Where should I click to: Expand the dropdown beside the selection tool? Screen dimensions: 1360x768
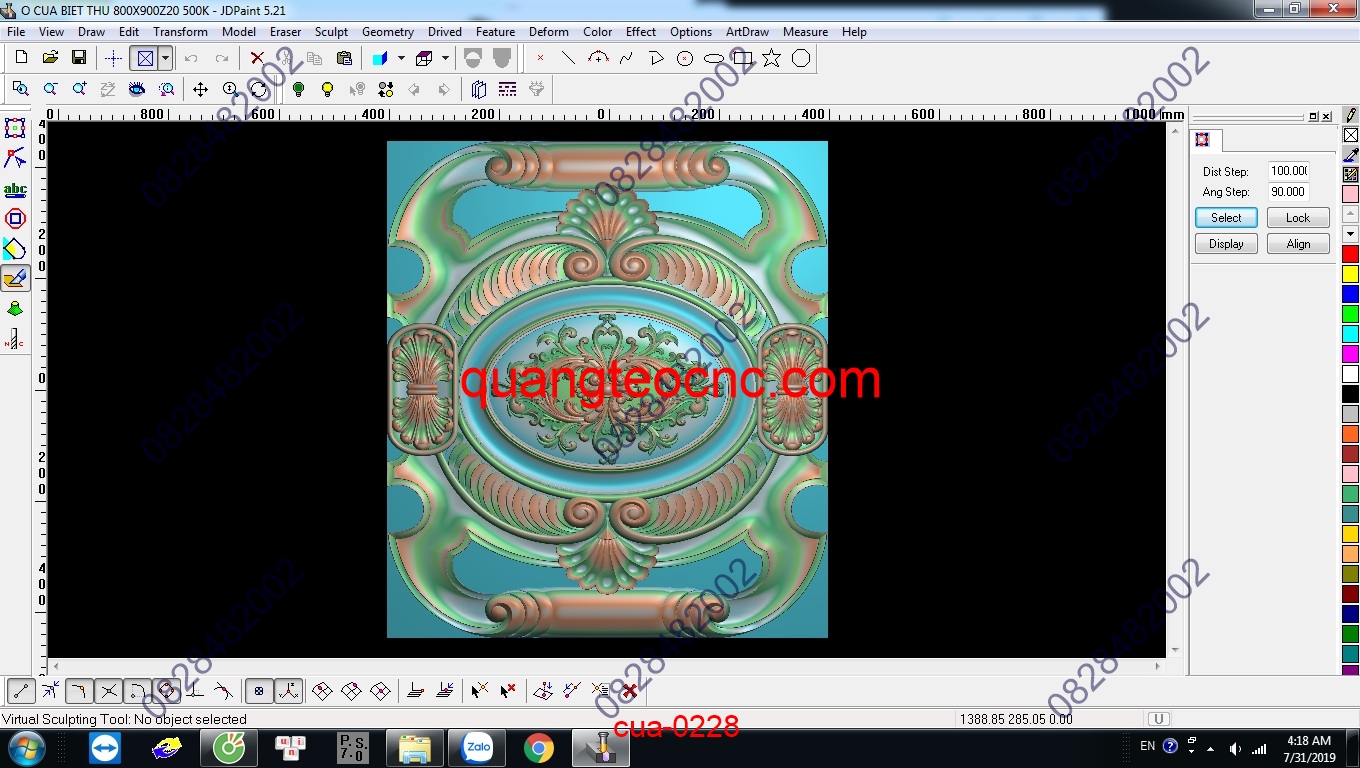[165, 58]
